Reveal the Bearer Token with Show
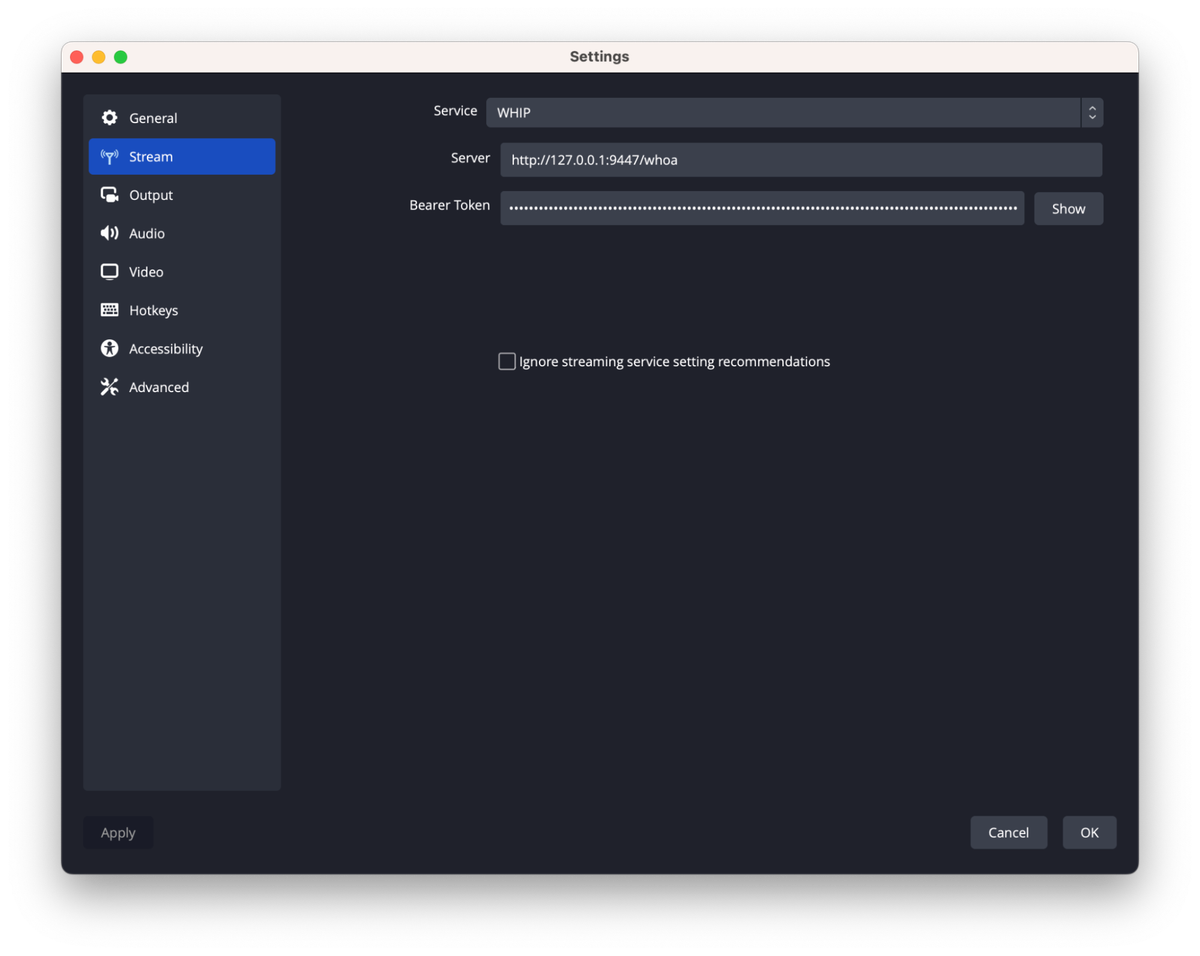Viewport: 1200px width, 956px height. (1068, 208)
